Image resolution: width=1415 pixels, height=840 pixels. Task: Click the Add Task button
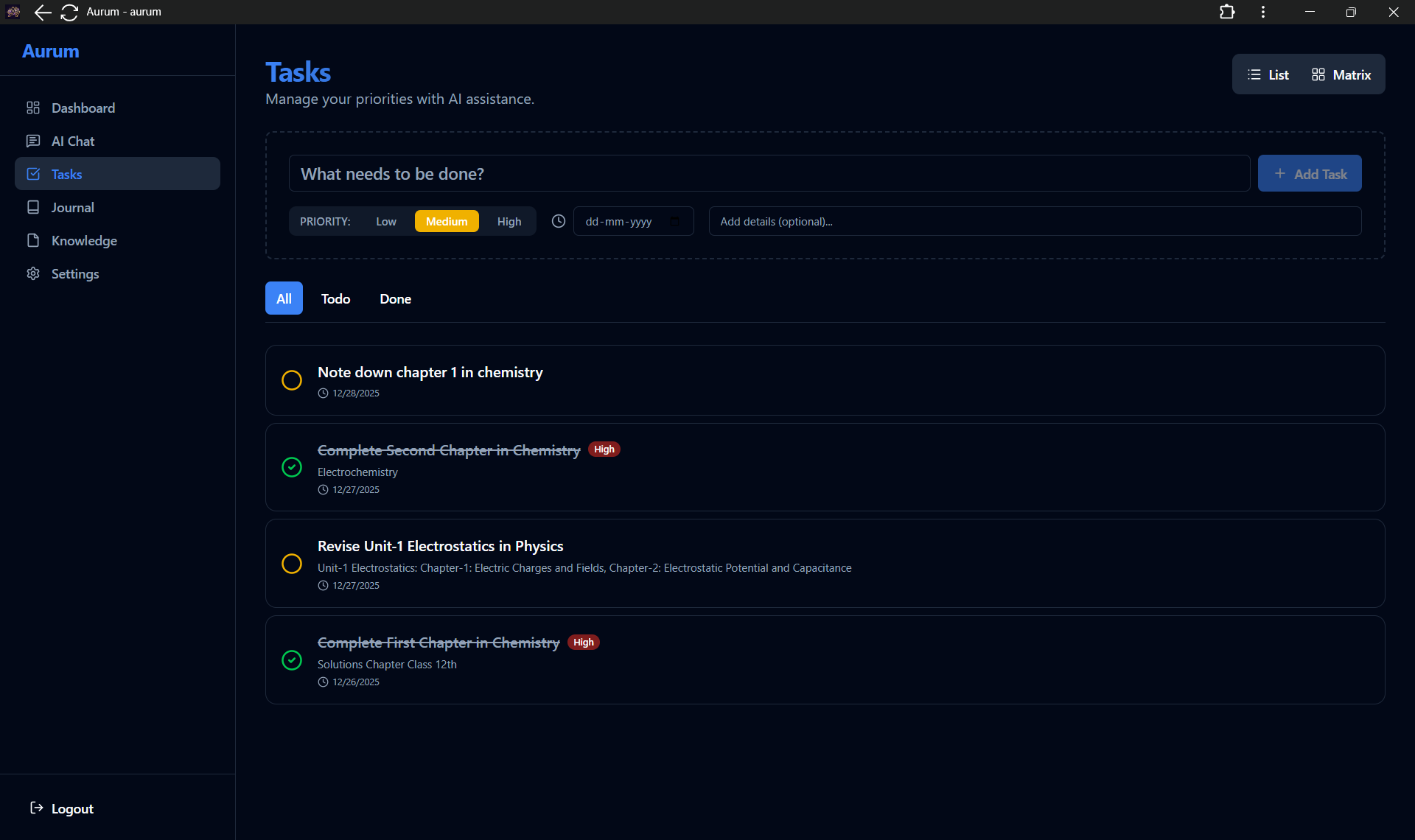[1310, 174]
